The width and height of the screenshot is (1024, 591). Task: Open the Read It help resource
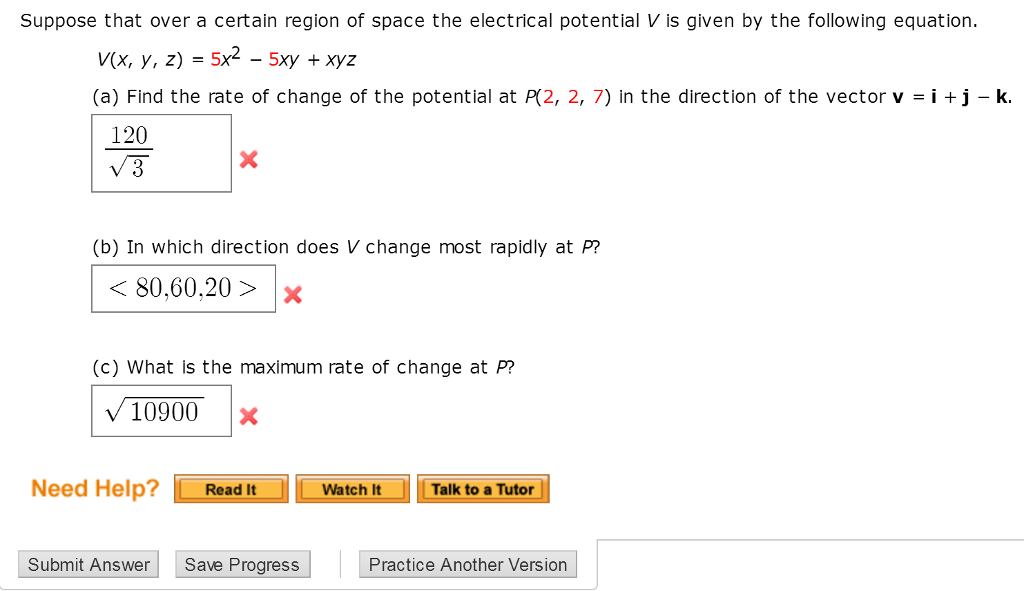(231, 489)
